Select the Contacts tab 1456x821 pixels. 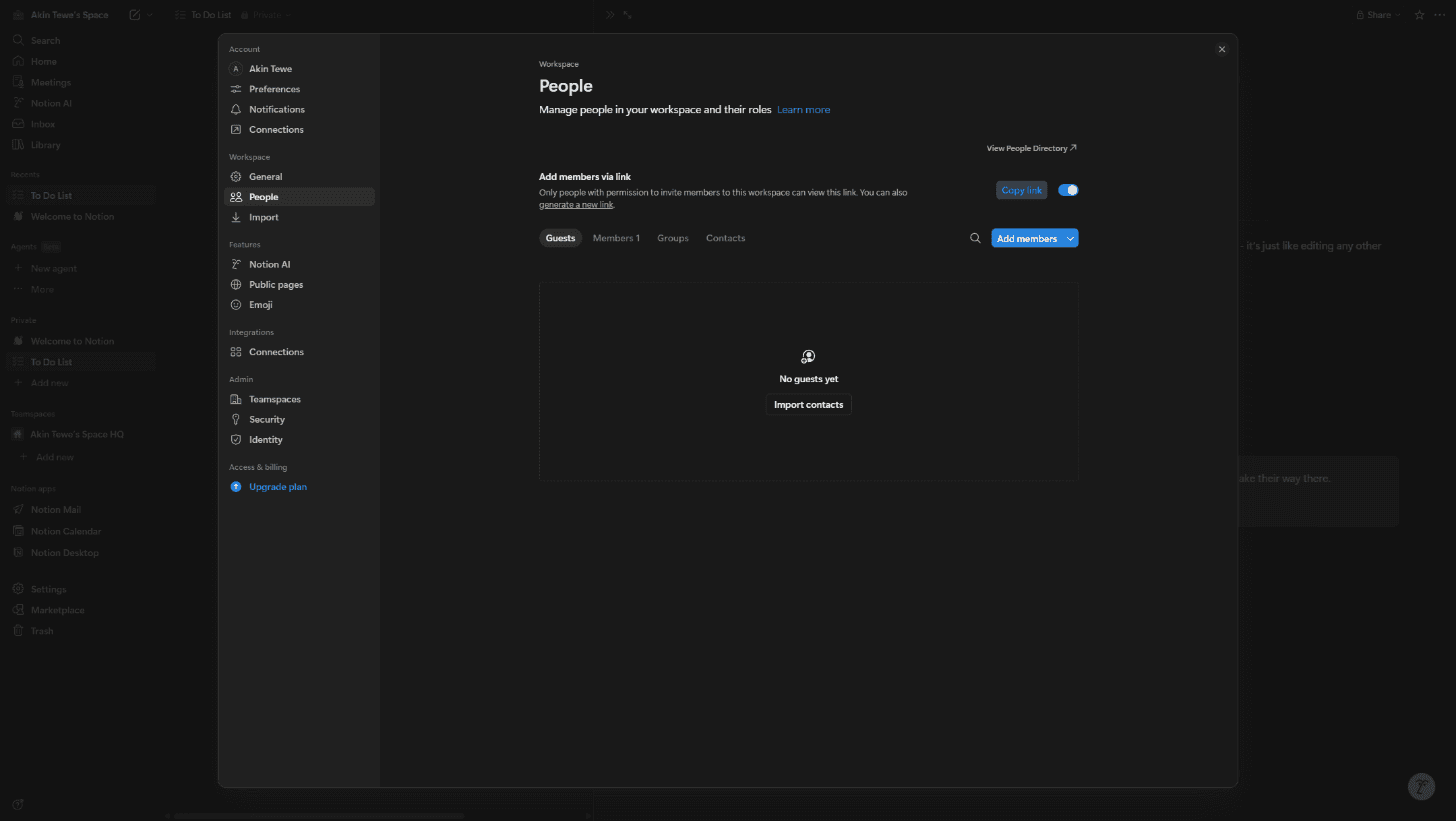[x=725, y=238]
